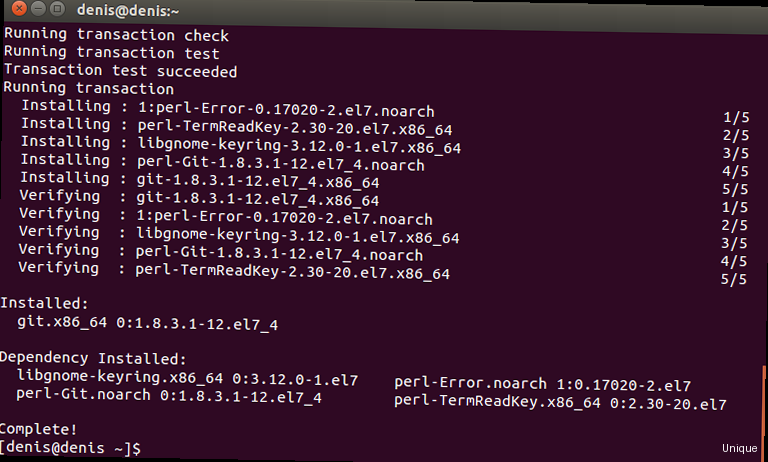The image size is (768, 462).
Task: Click the perl-Error.noarch dependency entry
Action: click(x=542, y=385)
